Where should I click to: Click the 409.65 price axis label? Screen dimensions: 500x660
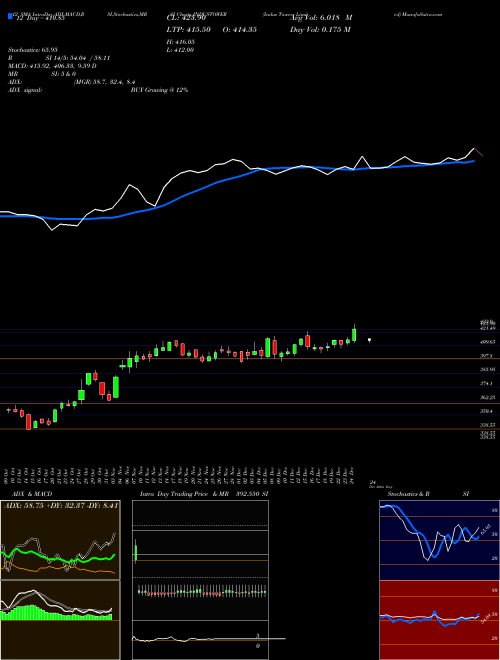point(487,342)
